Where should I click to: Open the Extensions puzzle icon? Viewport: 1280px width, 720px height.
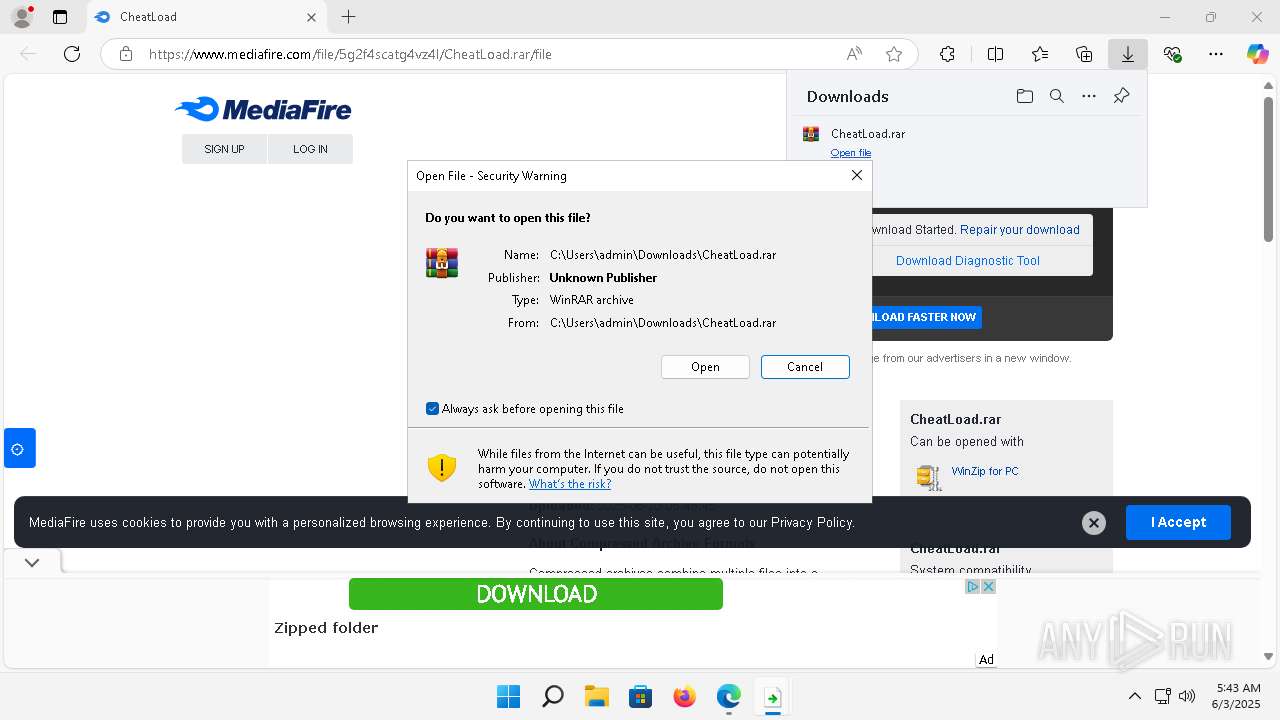click(x=947, y=54)
